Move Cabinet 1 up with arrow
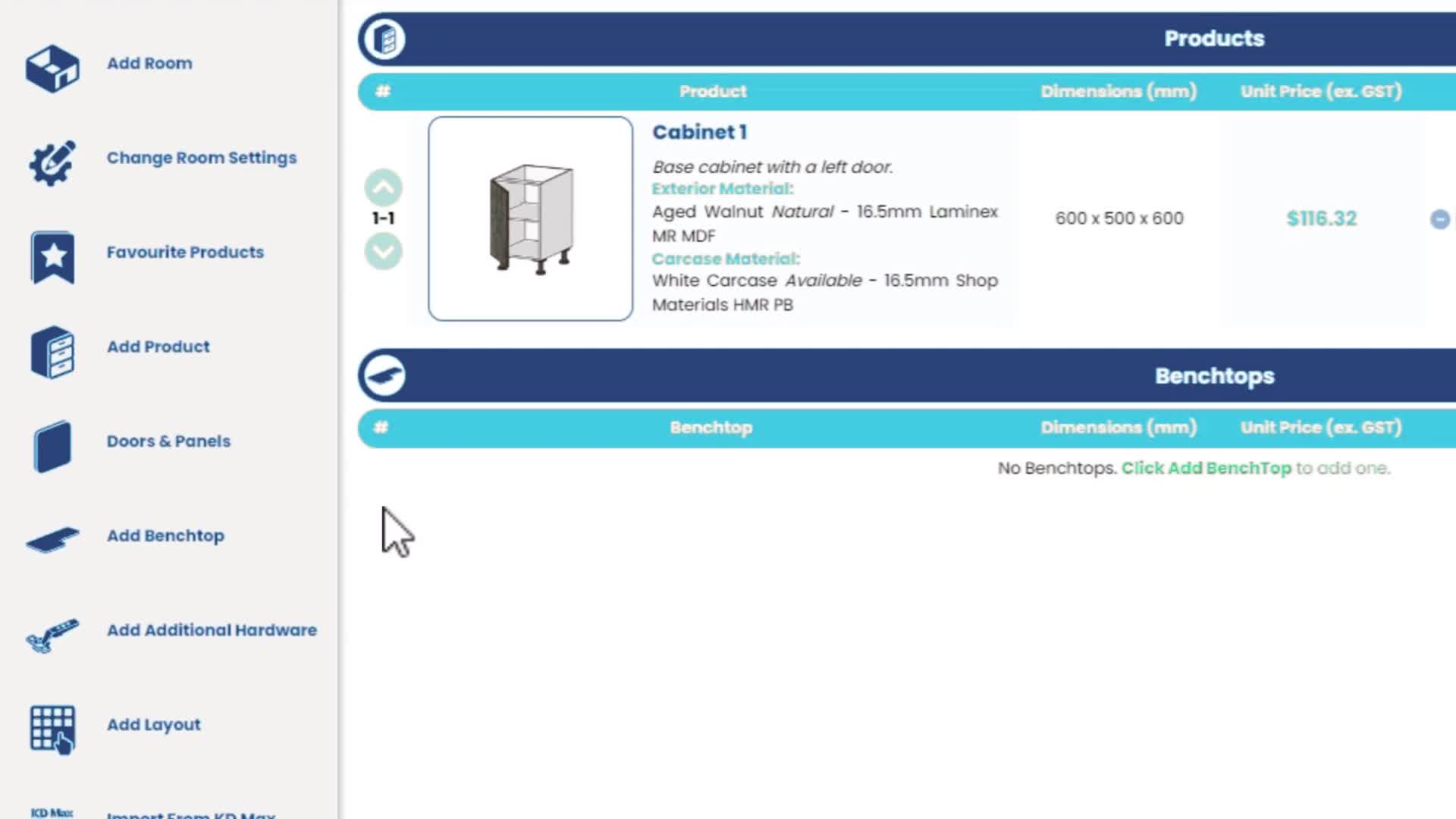The image size is (1456, 819). (384, 187)
